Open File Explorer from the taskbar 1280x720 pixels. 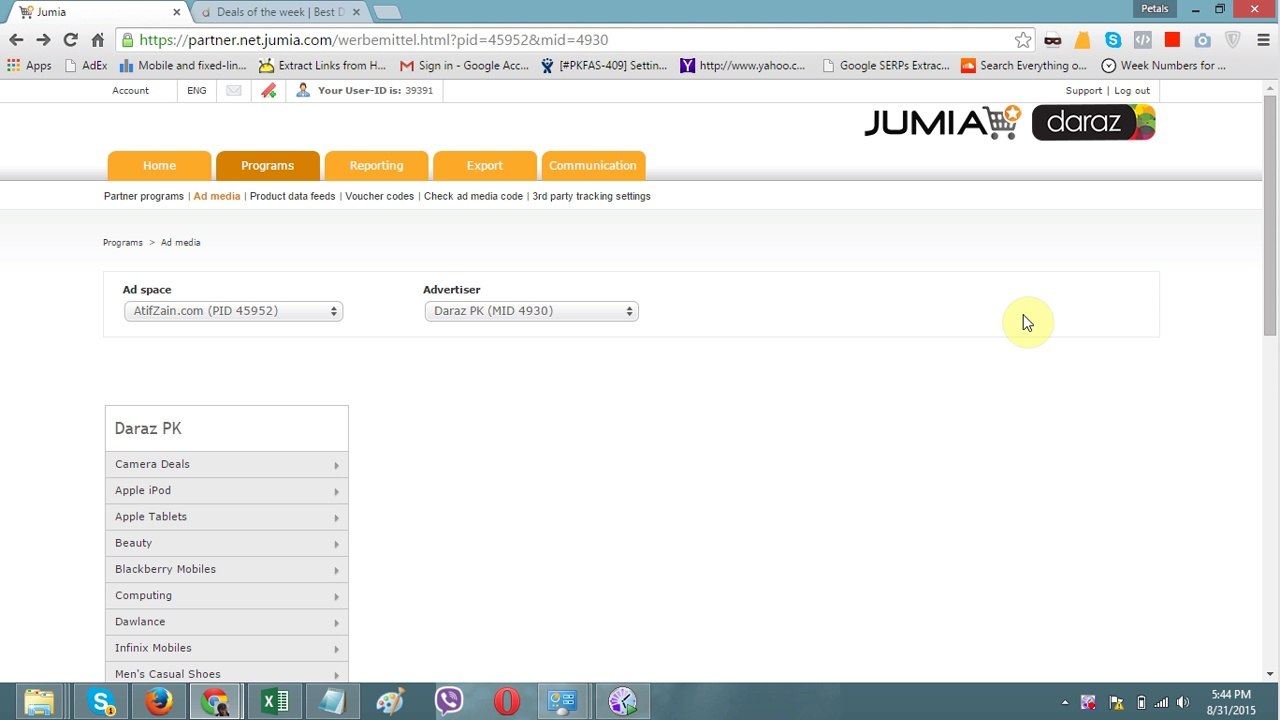click(x=39, y=702)
